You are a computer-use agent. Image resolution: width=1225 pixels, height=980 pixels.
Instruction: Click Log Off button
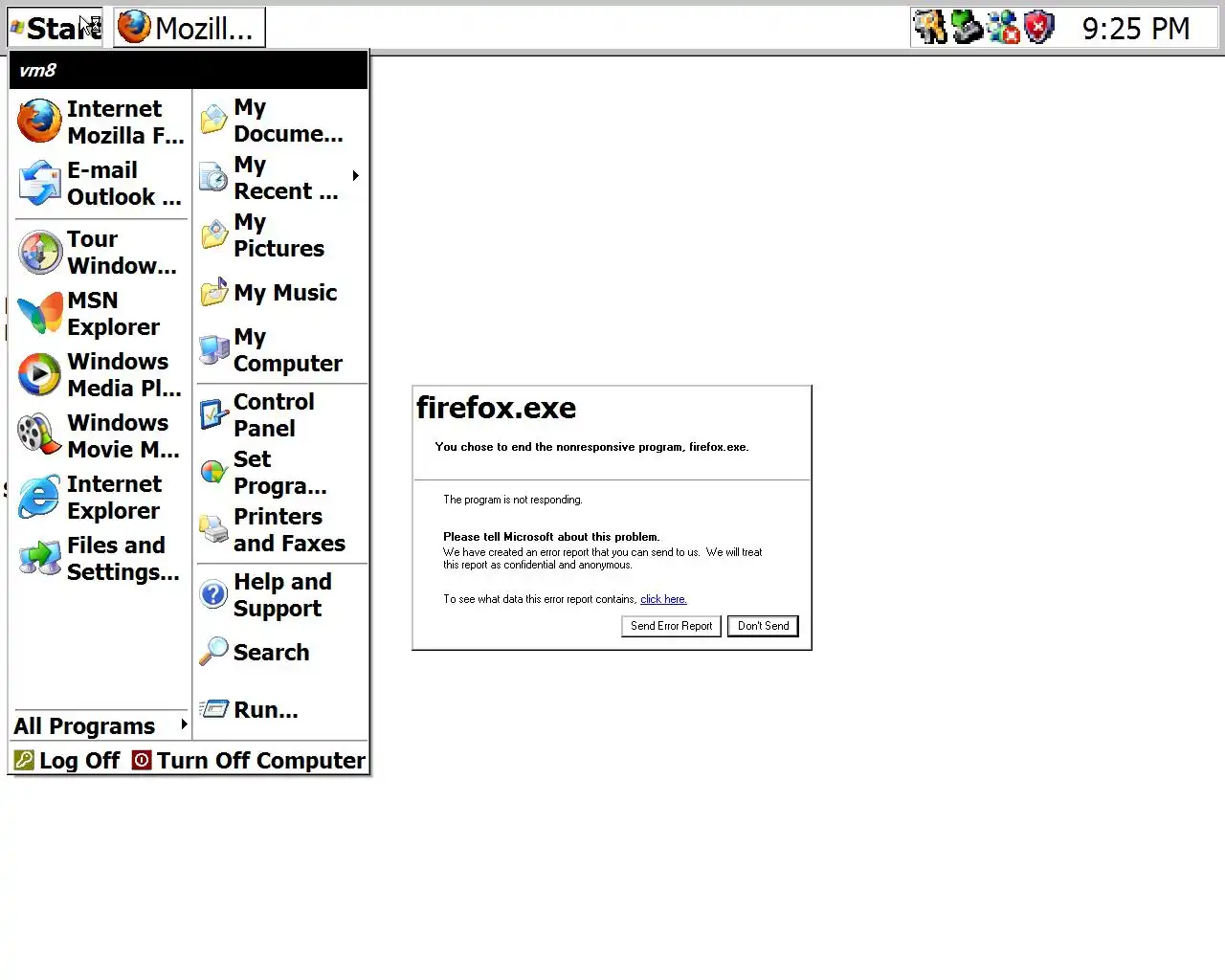coord(67,760)
